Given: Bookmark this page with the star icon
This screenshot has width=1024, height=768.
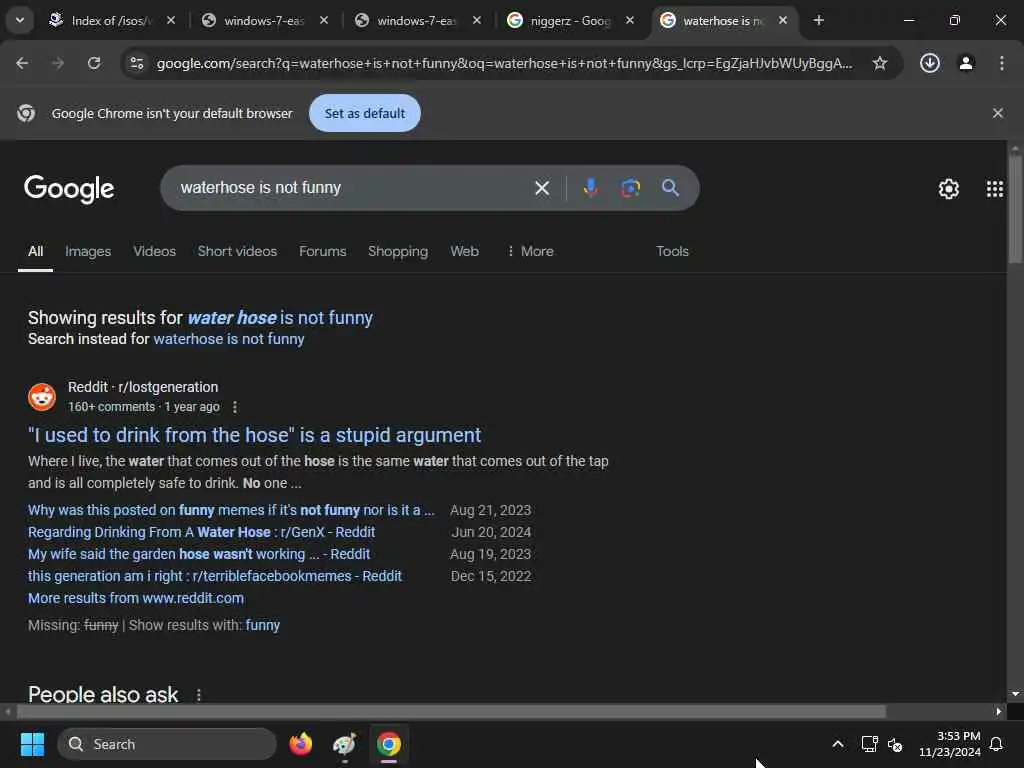Looking at the screenshot, I should click(x=880, y=63).
